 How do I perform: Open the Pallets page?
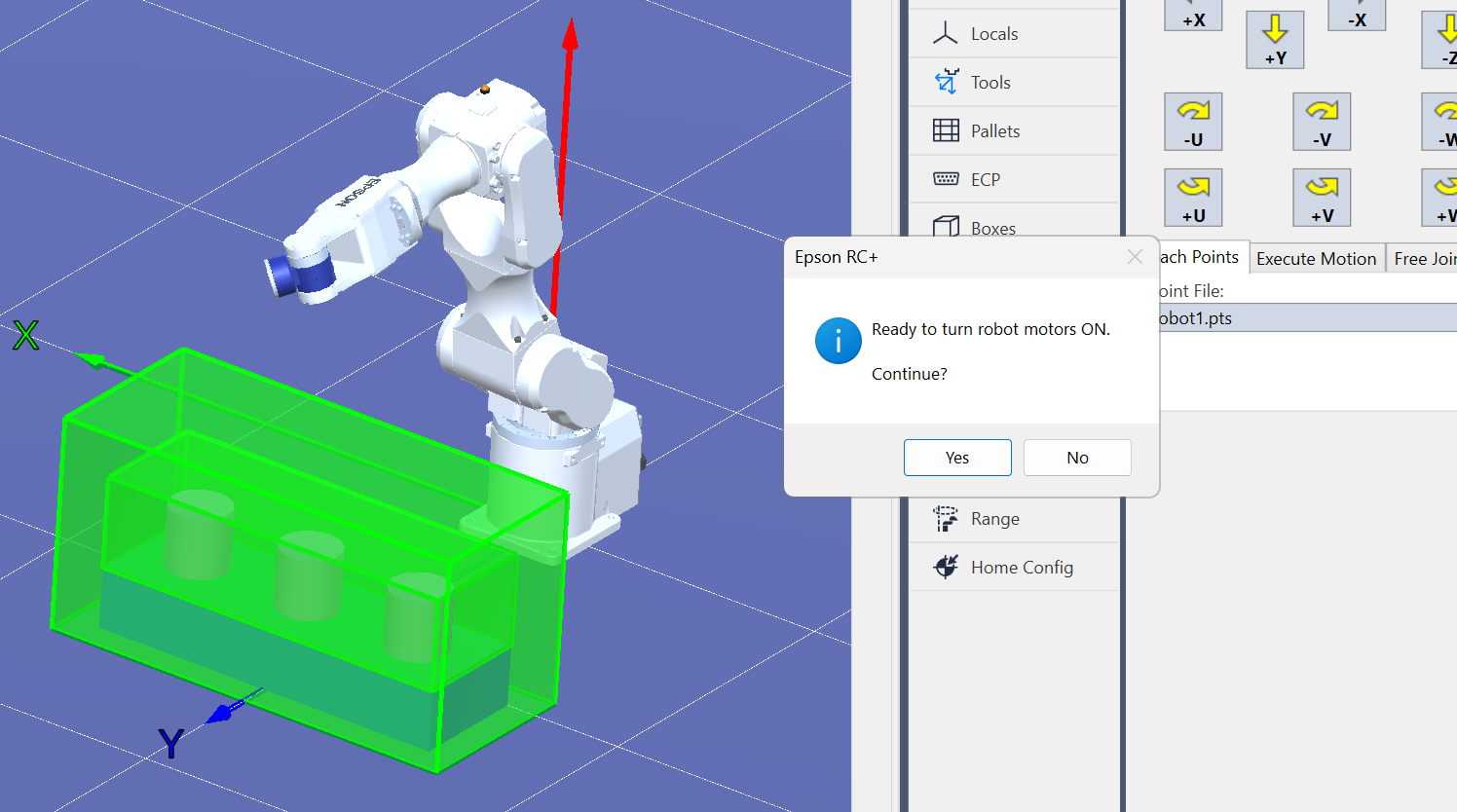click(1014, 131)
